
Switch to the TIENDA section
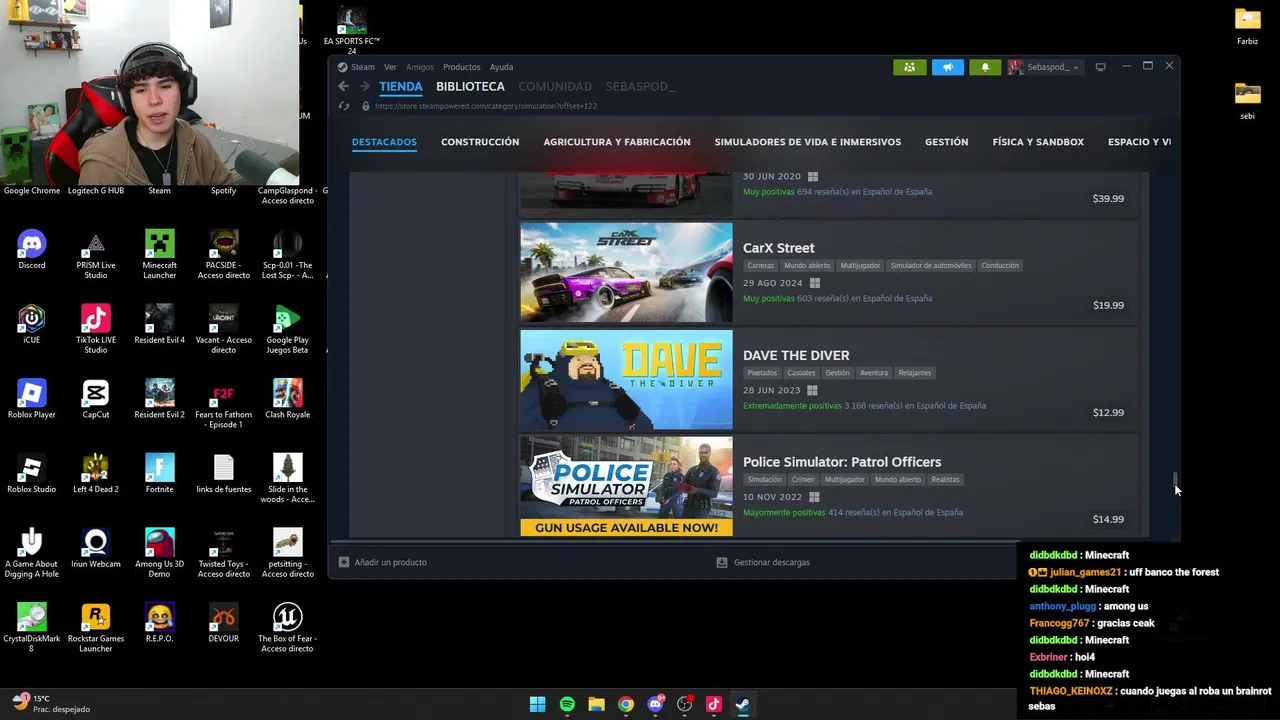point(401,87)
